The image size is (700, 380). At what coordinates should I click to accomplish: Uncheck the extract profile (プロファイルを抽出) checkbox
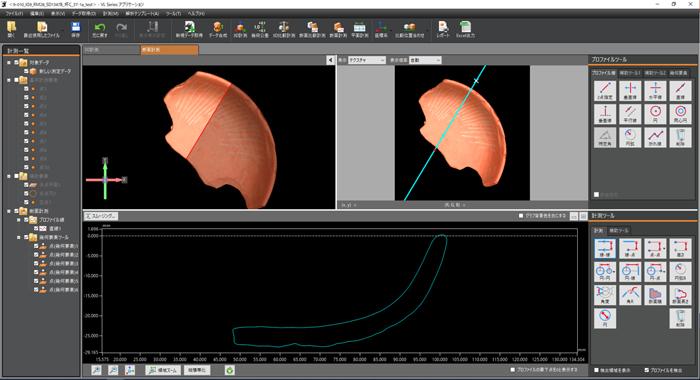pyautogui.click(x=646, y=370)
